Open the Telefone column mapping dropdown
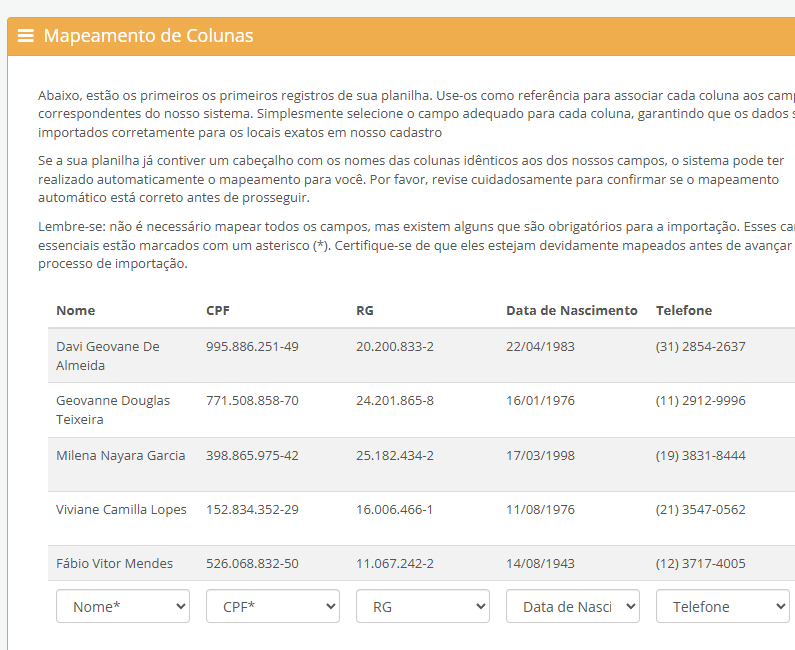The image size is (795, 650). (x=723, y=606)
